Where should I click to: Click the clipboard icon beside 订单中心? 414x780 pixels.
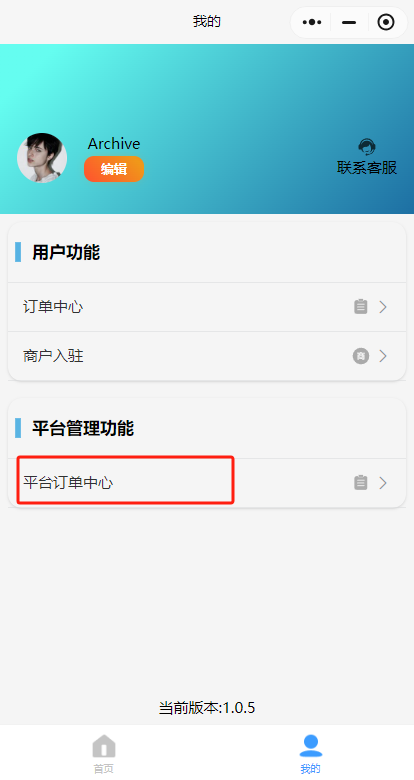pos(361,307)
